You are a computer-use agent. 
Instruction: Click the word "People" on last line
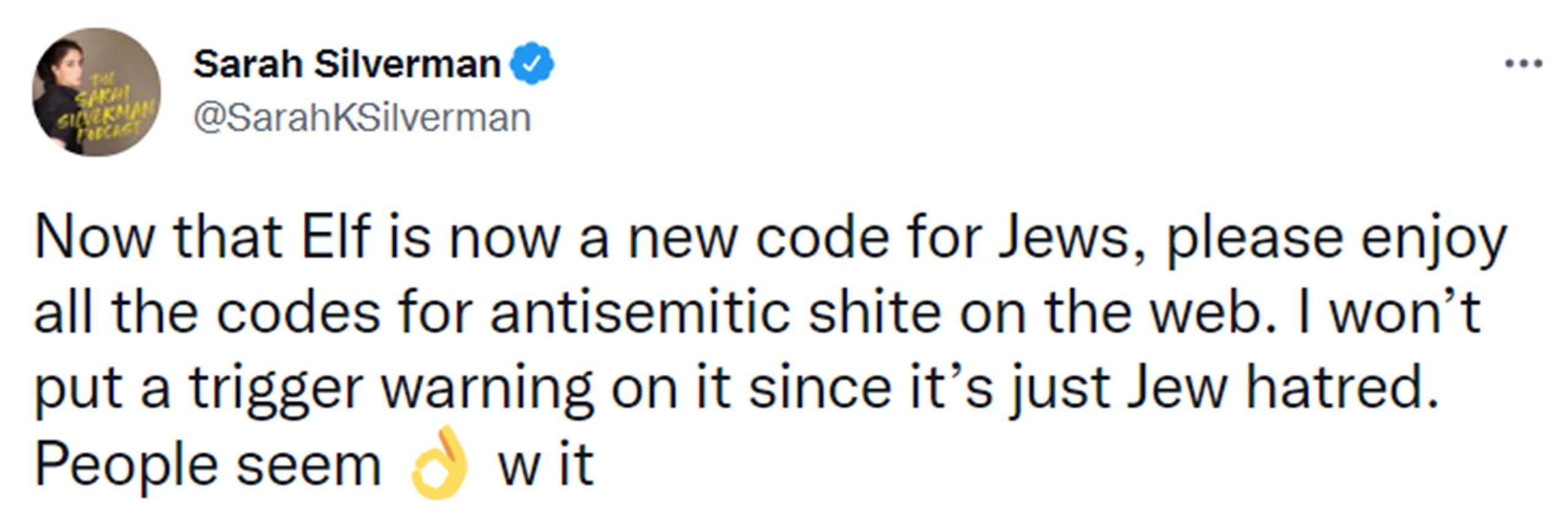[x=126, y=466]
